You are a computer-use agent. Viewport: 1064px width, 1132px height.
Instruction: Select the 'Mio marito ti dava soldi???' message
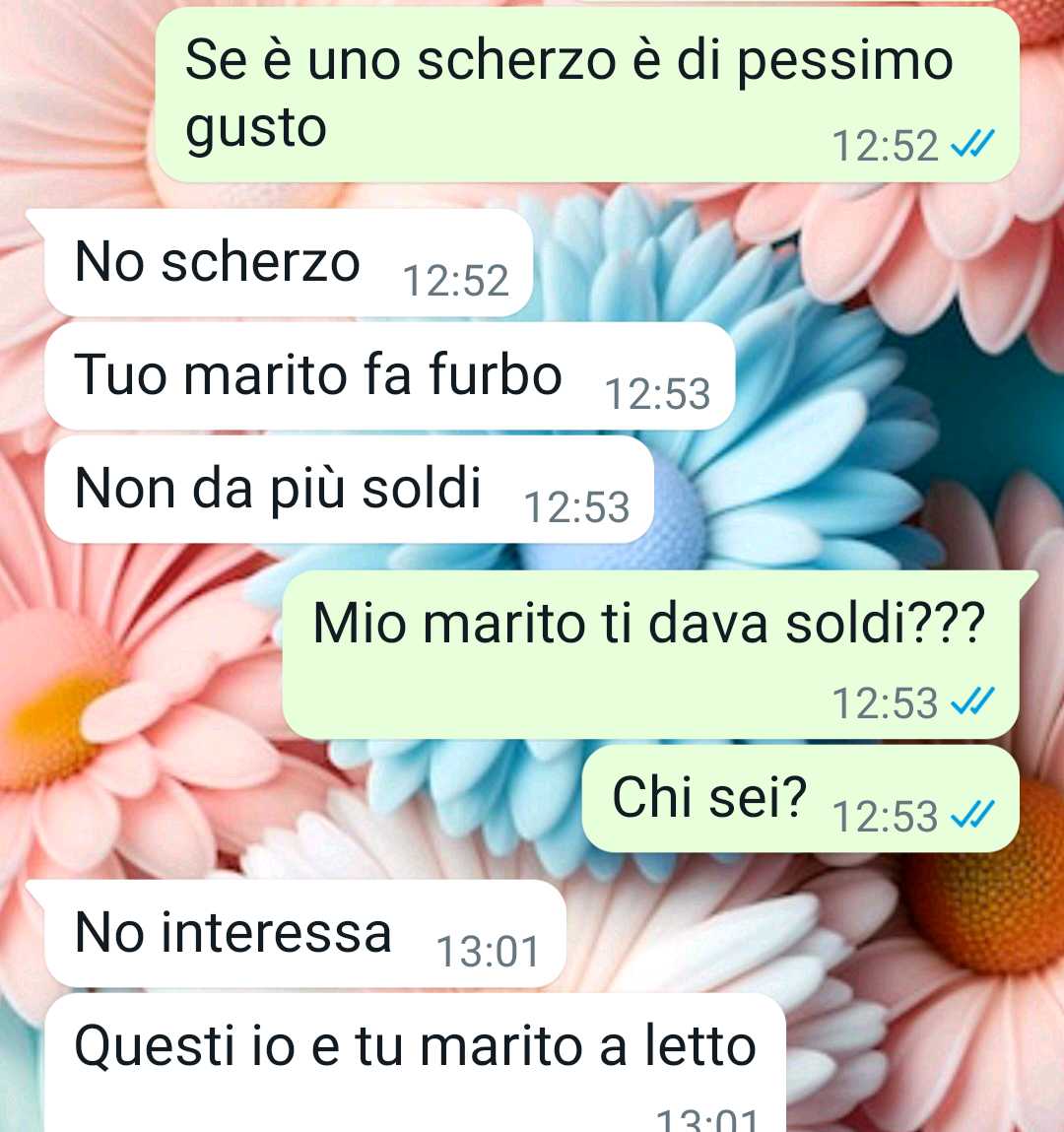[x=650, y=654]
